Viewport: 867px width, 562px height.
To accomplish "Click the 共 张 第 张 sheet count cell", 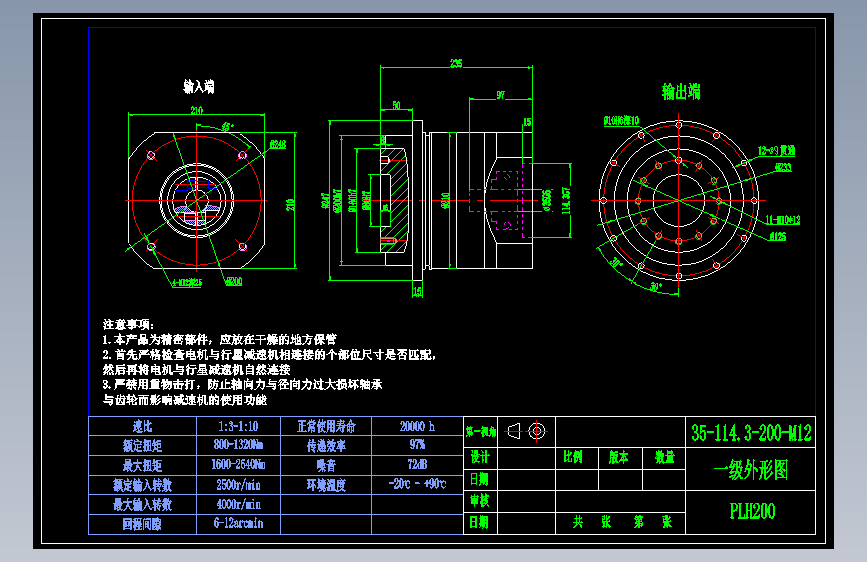I will (x=620, y=522).
